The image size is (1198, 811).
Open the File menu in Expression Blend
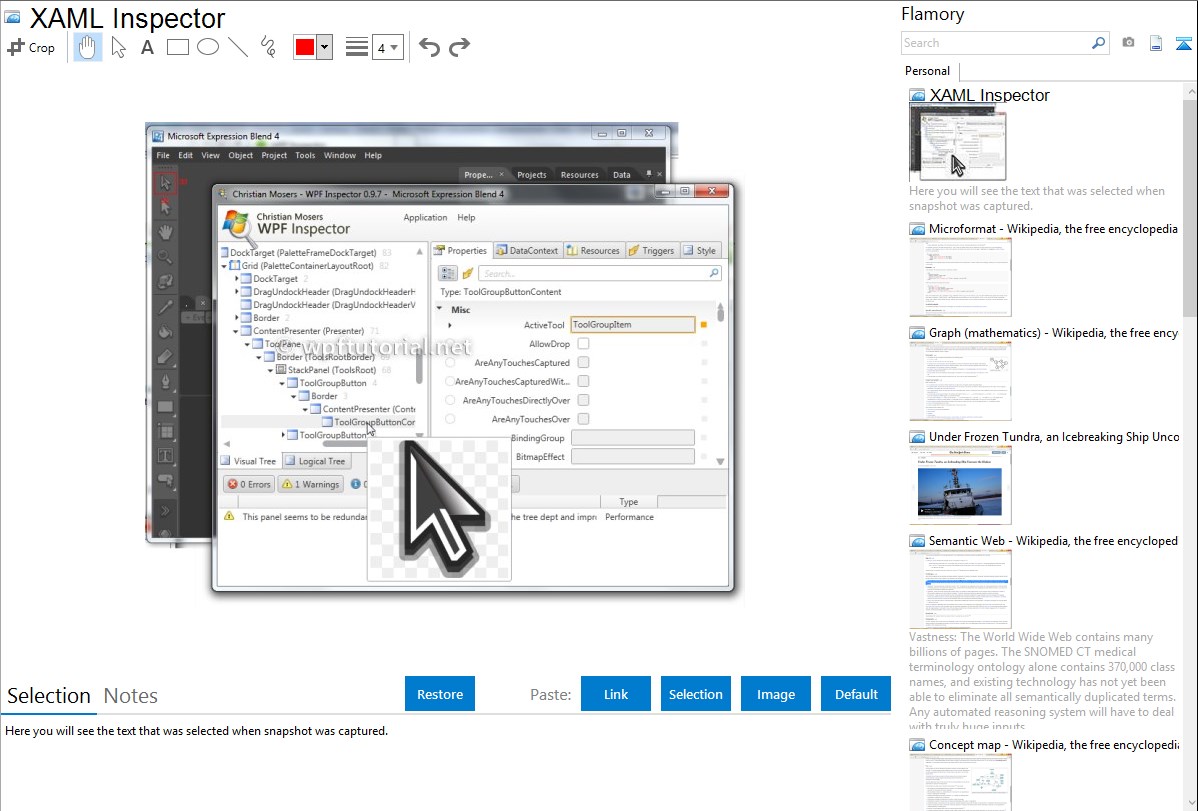tap(163, 155)
